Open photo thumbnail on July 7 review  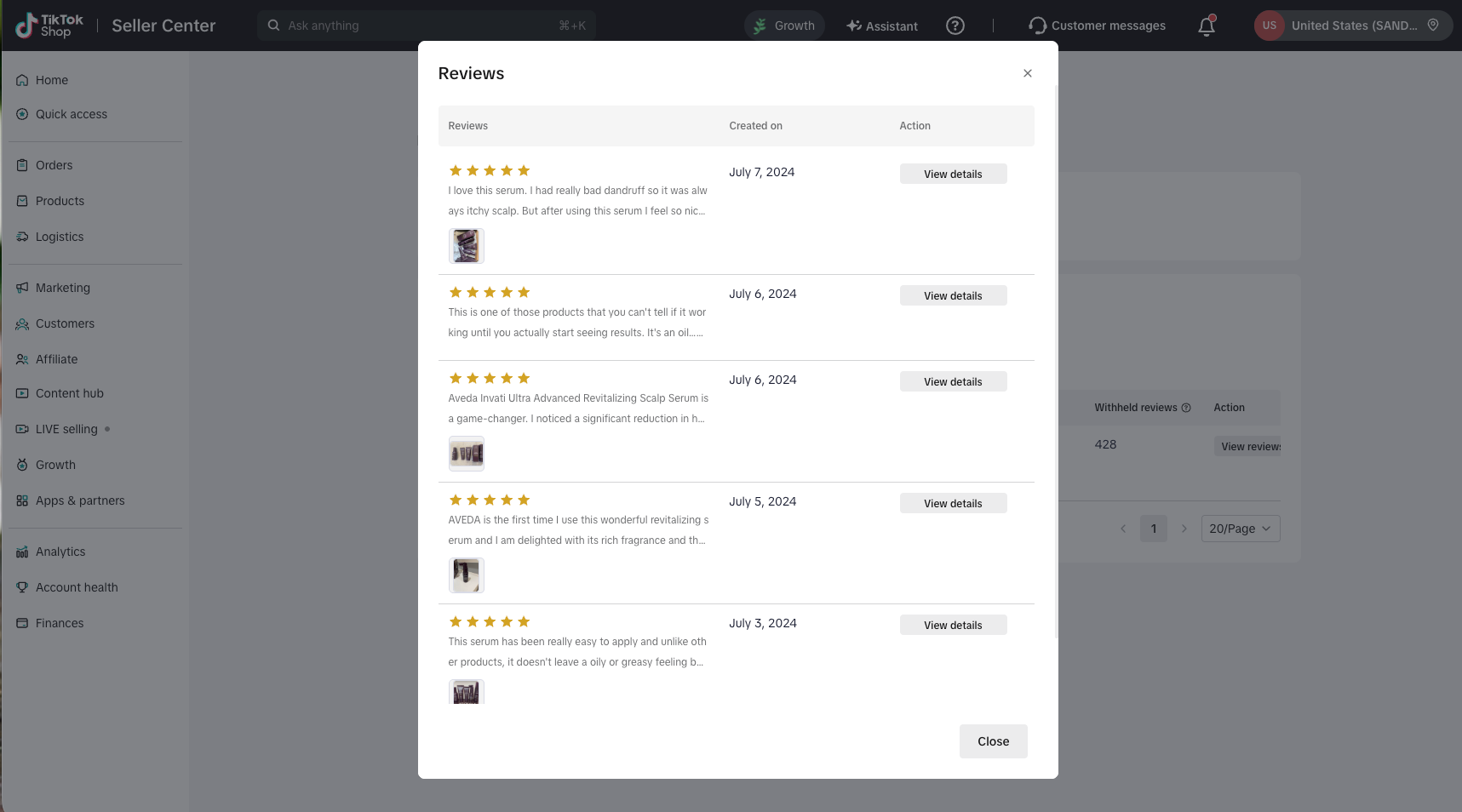[x=466, y=246]
